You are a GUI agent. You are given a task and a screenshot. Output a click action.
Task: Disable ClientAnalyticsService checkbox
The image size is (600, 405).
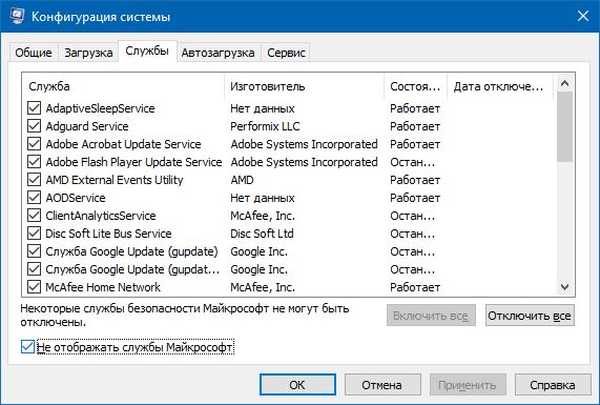(x=34, y=215)
